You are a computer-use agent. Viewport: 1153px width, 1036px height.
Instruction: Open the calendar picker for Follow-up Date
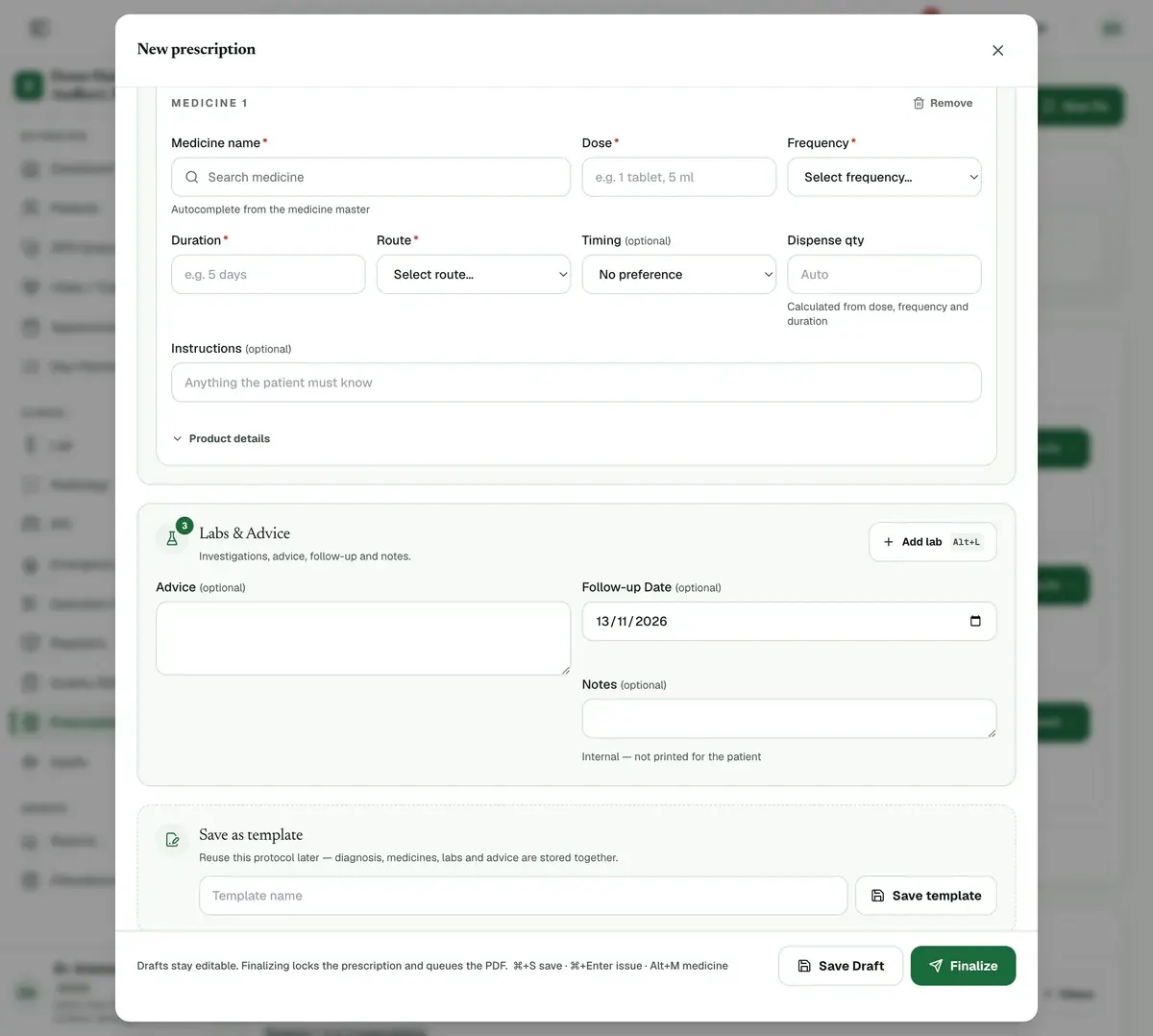(x=975, y=621)
